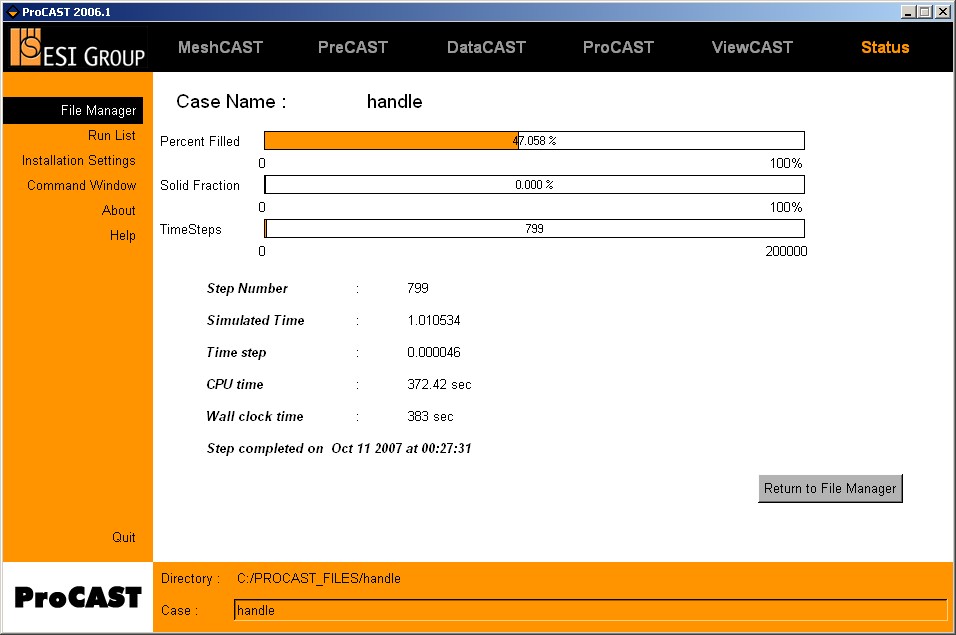Open the PreCAST module

click(352, 48)
